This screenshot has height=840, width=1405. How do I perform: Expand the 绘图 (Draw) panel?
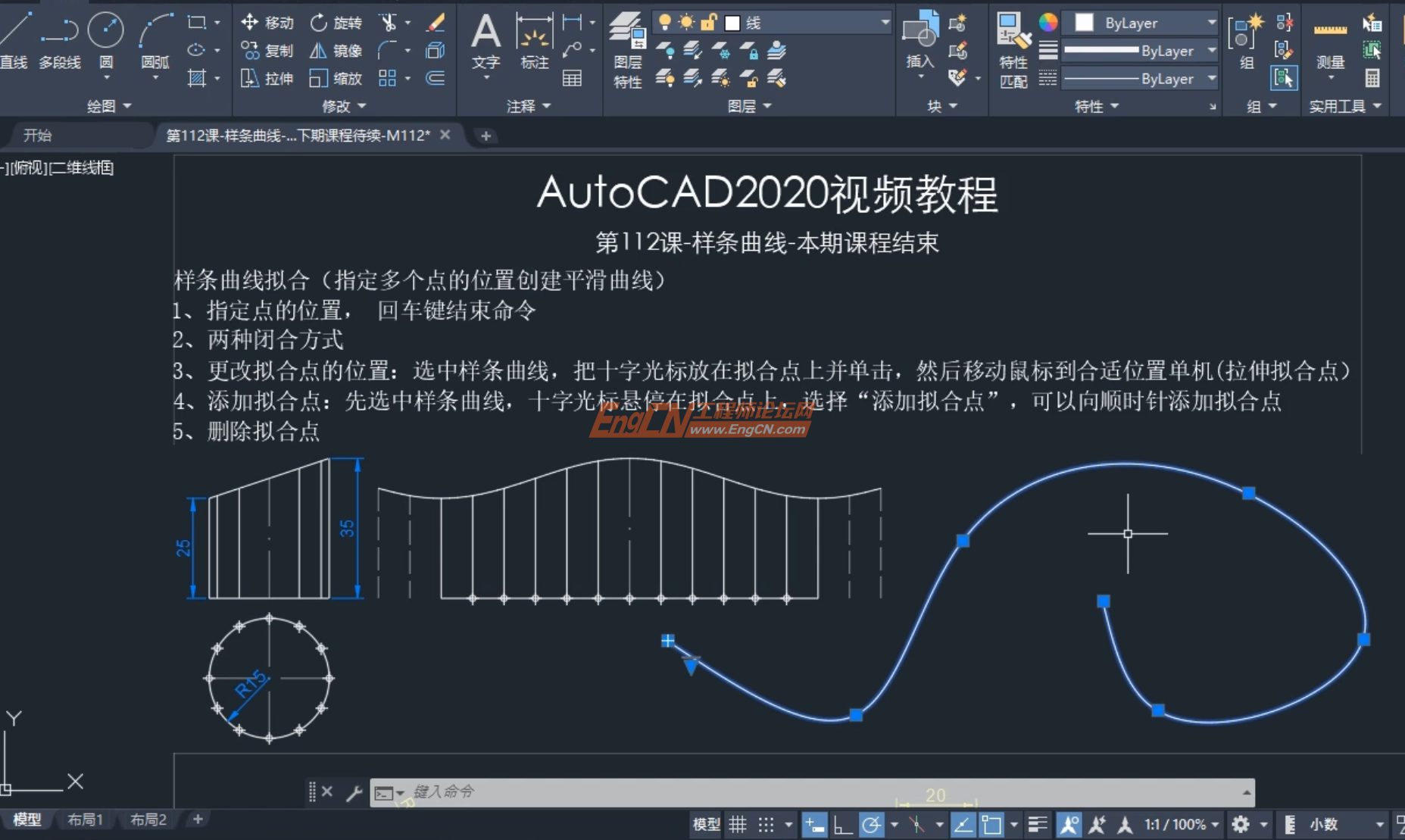tap(126, 106)
